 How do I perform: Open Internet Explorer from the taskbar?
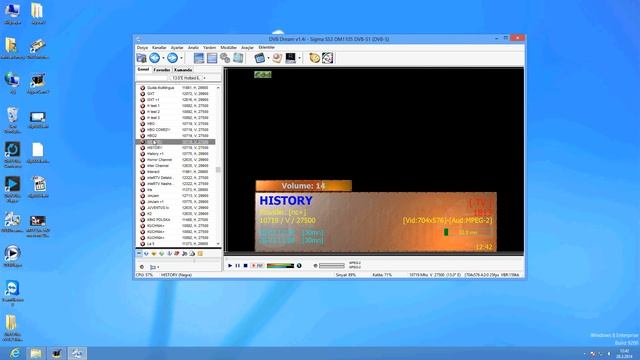[x=15, y=353]
